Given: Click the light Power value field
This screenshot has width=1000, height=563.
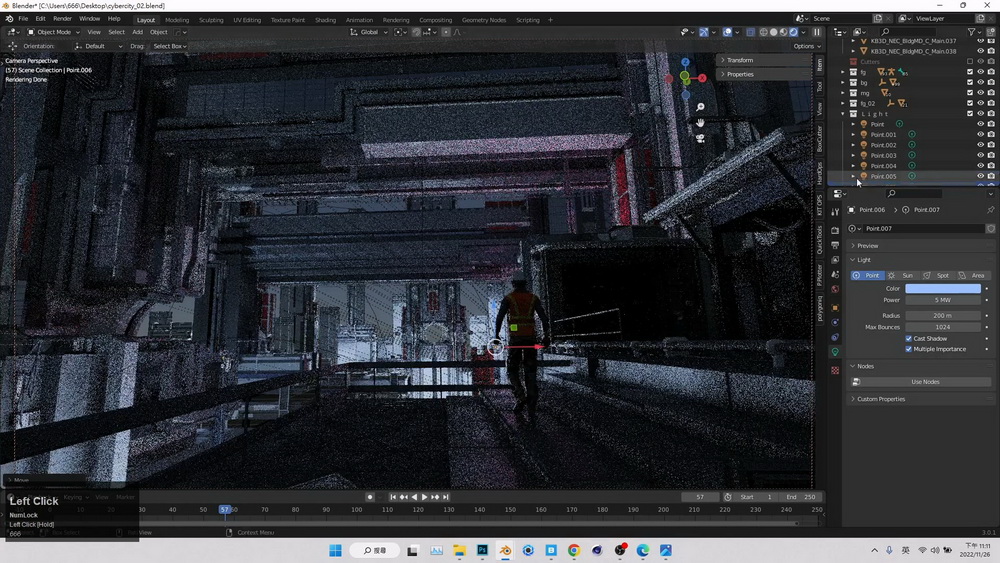Looking at the screenshot, I should (943, 300).
